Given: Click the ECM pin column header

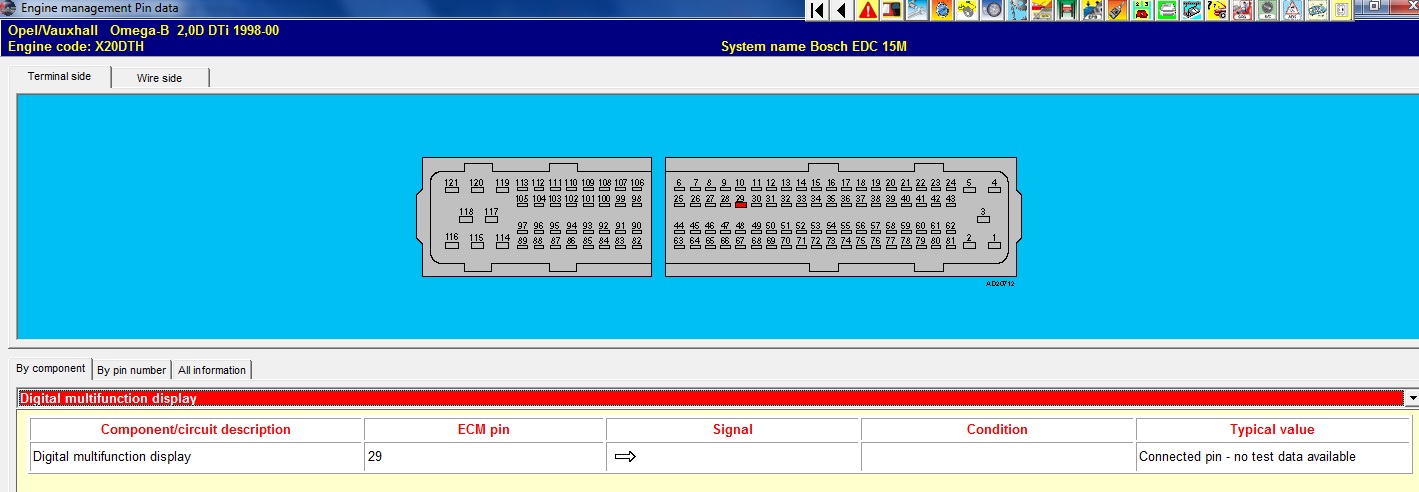Looking at the screenshot, I should [485, 429].
